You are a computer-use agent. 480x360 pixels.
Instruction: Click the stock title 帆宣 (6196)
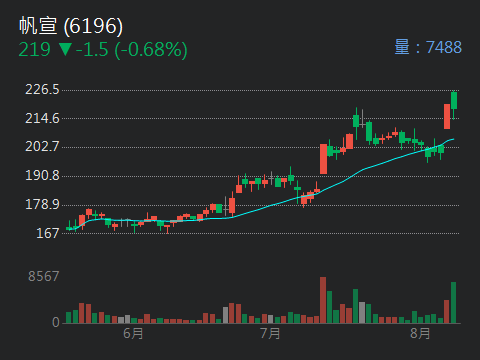click(71, 26)
